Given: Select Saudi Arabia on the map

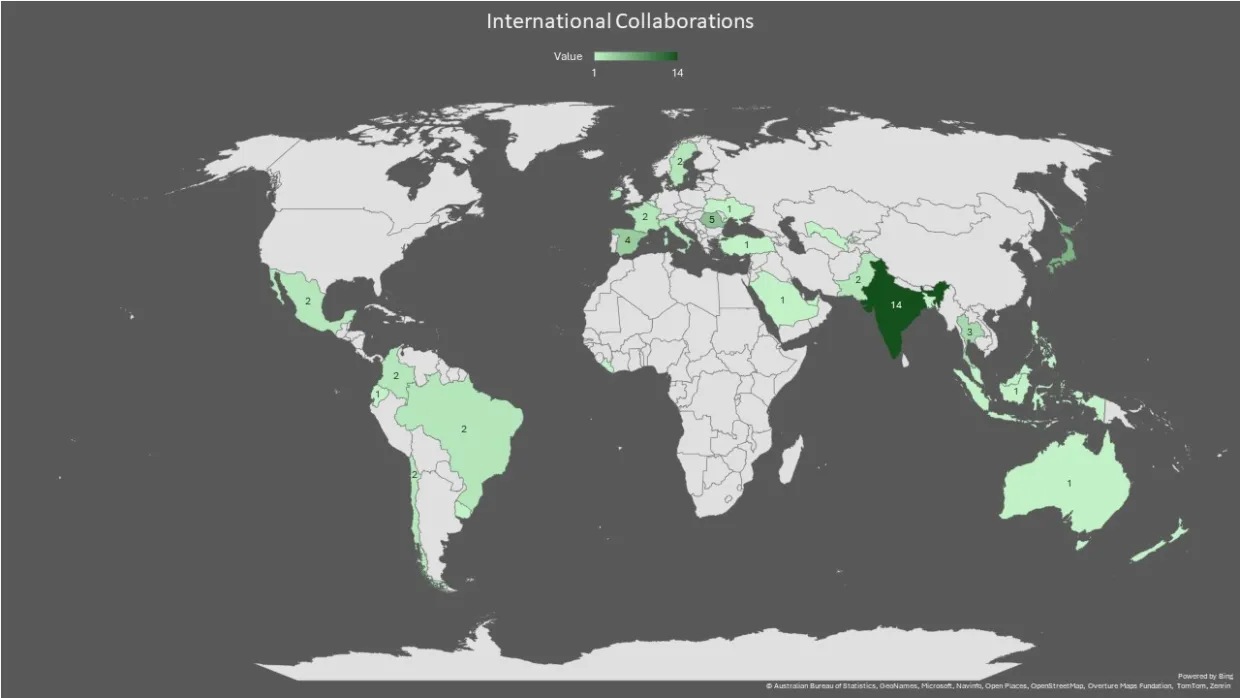Looking at the screenshot, I should click(x=783, y=300).
